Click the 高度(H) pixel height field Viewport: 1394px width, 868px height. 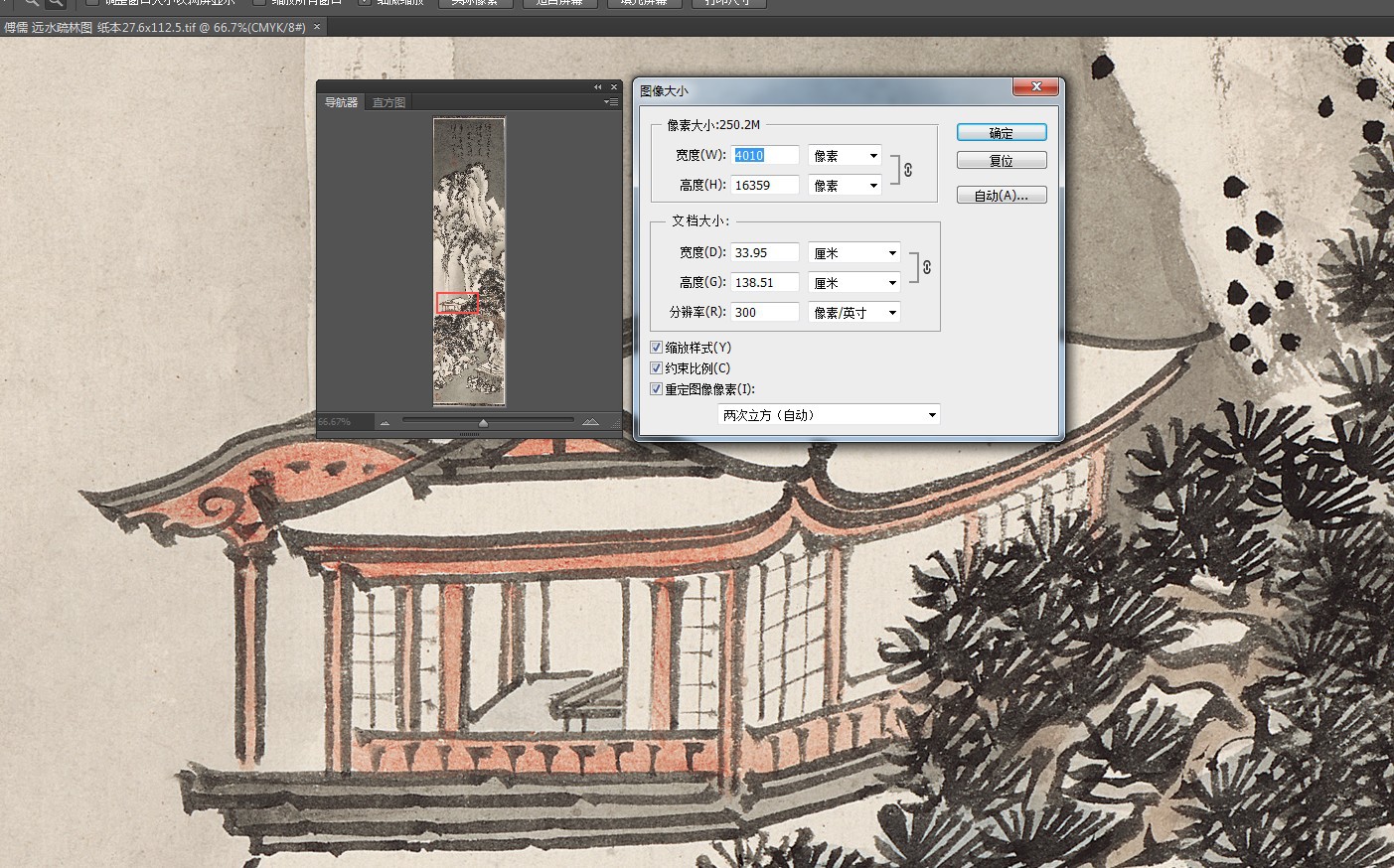(765, 186)
